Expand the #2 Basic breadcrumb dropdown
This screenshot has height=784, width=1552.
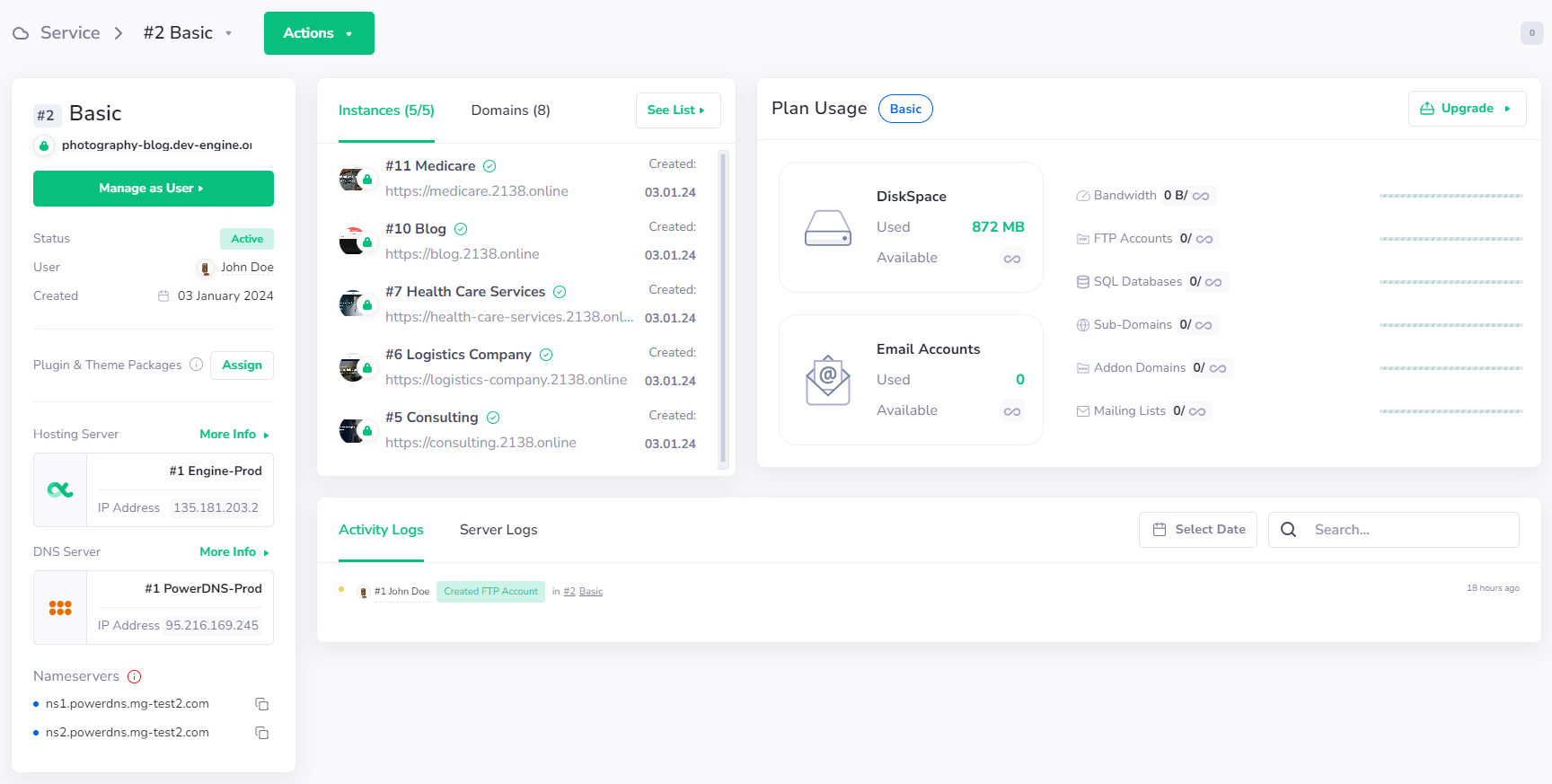click(x=228, y=33)
